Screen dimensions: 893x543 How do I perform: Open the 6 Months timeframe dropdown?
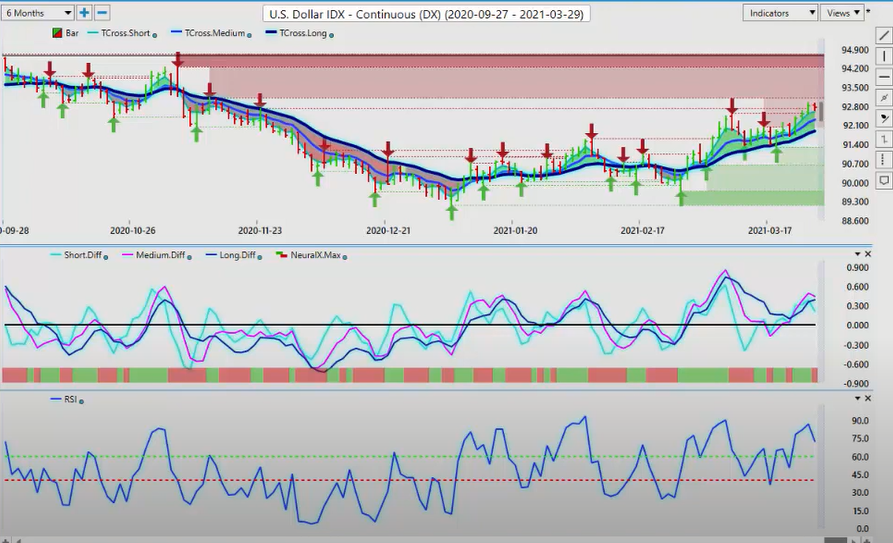point(39,13)
